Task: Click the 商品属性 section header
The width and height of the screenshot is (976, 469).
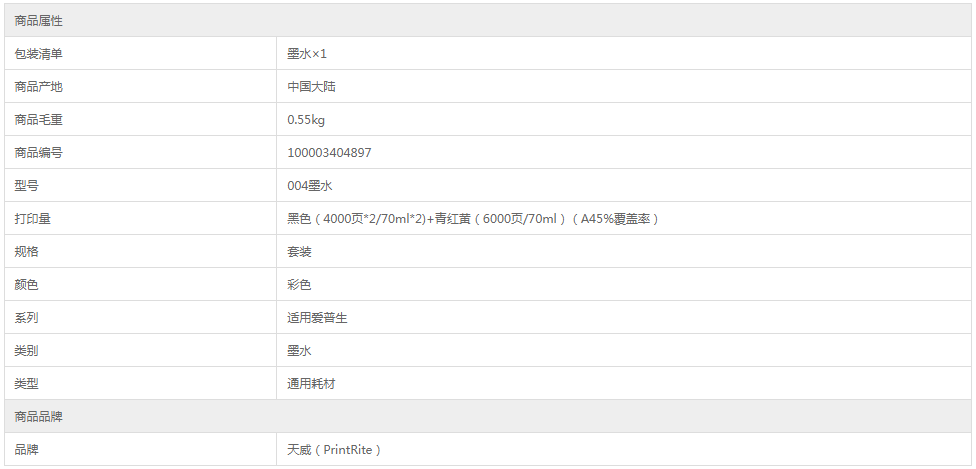Action: click(487, 21)
